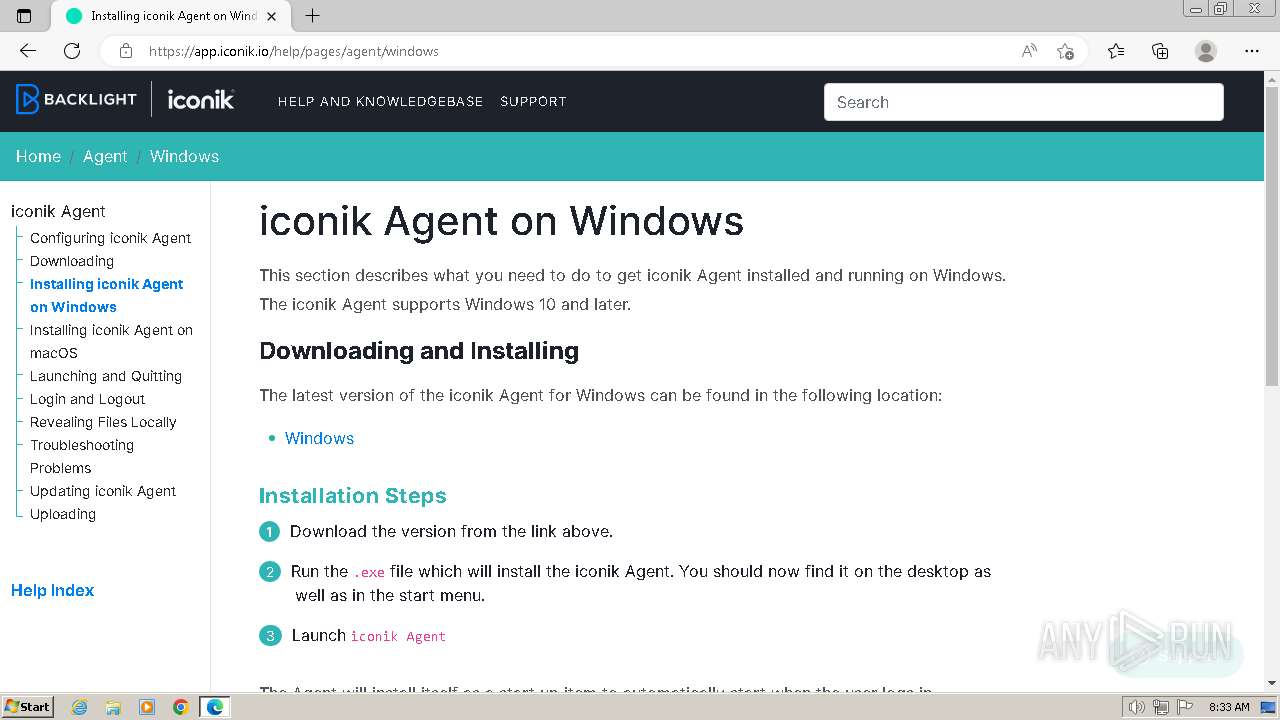The width and height of the screenshot is (1280, 720).
Task: Launch Internet Explorer from taskbar
Action: [79, 707]
